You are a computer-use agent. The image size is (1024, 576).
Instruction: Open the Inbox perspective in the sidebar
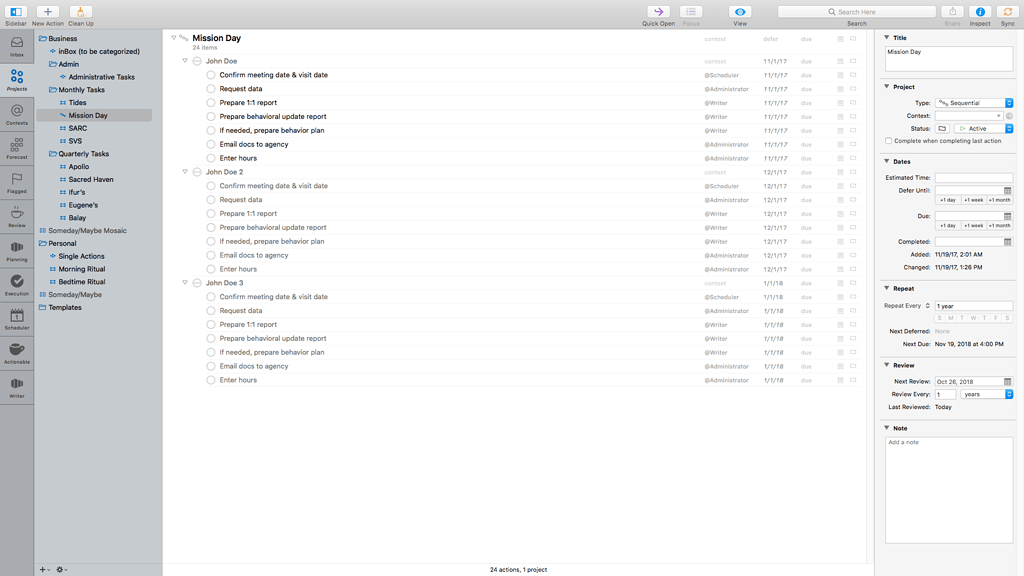pos(17,46)
